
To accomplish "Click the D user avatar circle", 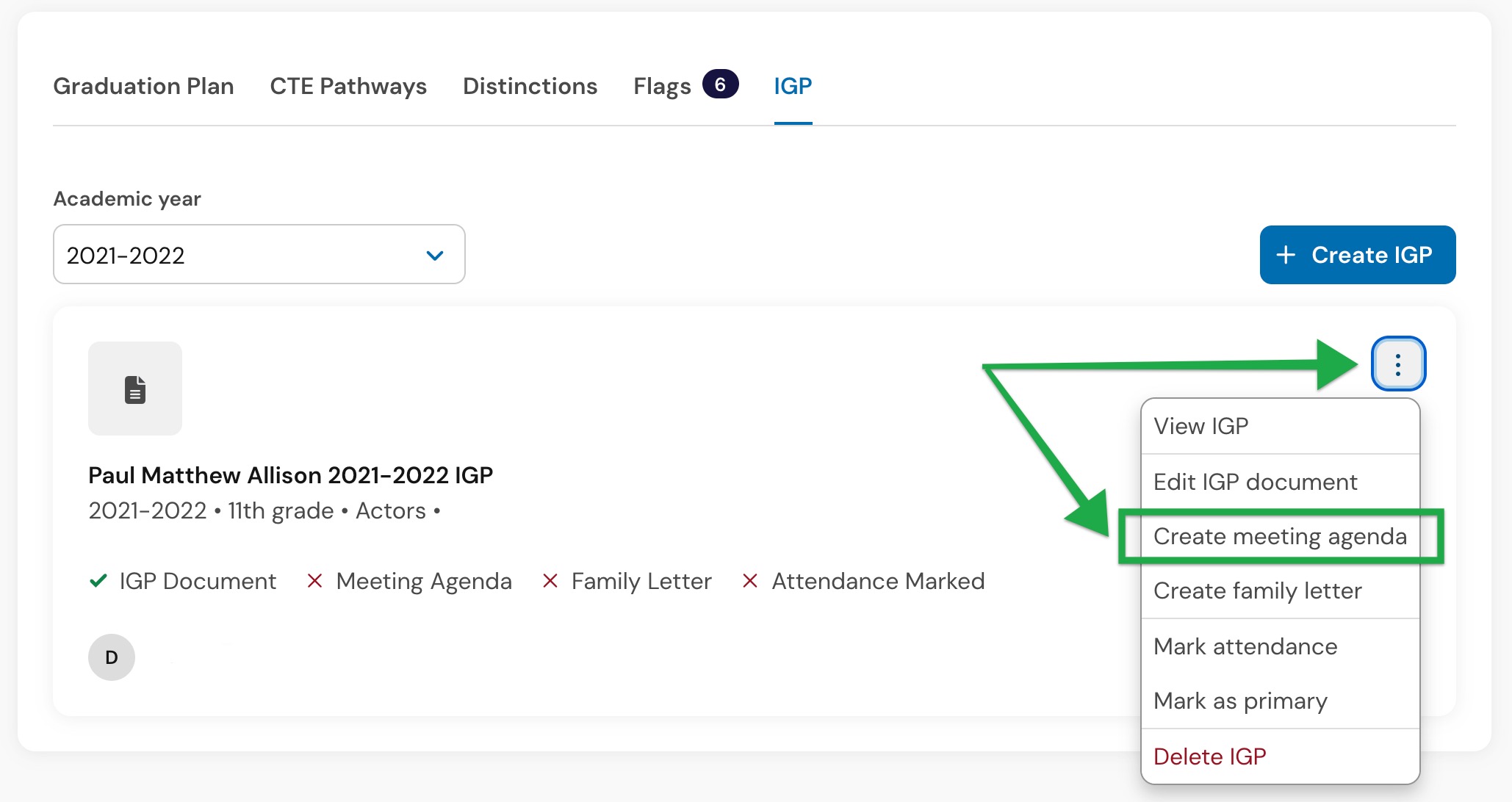I will 112,657.
